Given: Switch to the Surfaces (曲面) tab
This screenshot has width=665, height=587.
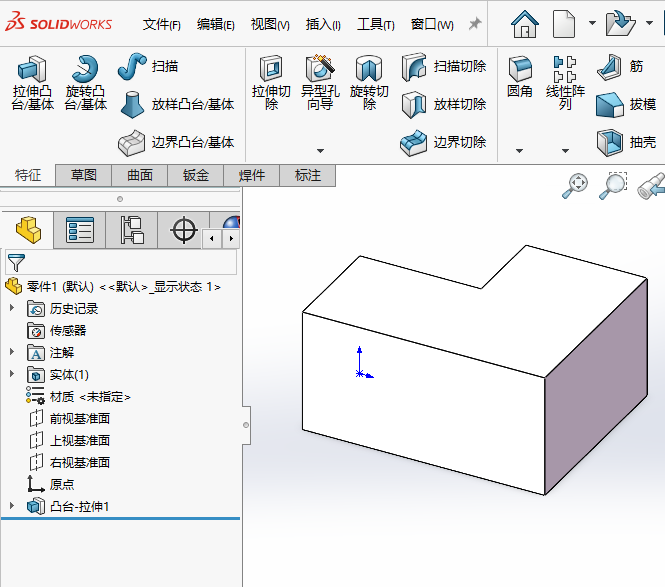Looking at the screenshot, I should click(140, 175).
